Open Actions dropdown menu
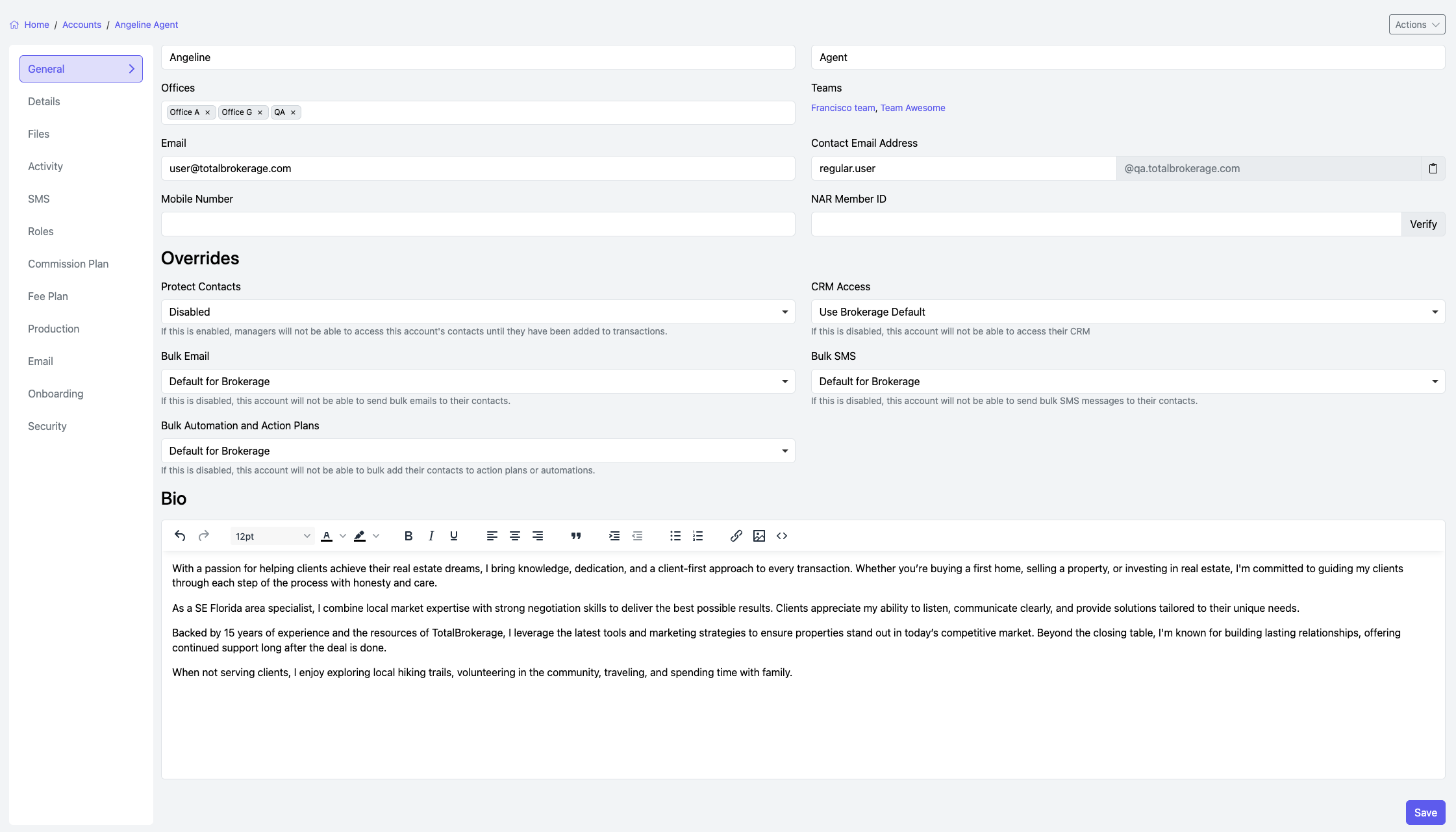 (1416, 25)
